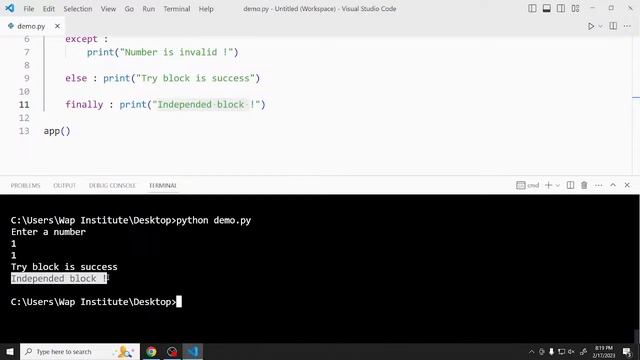Screen dimensions: 640x360
Task: Click the 'app()' code text
Action: (57, 131)
